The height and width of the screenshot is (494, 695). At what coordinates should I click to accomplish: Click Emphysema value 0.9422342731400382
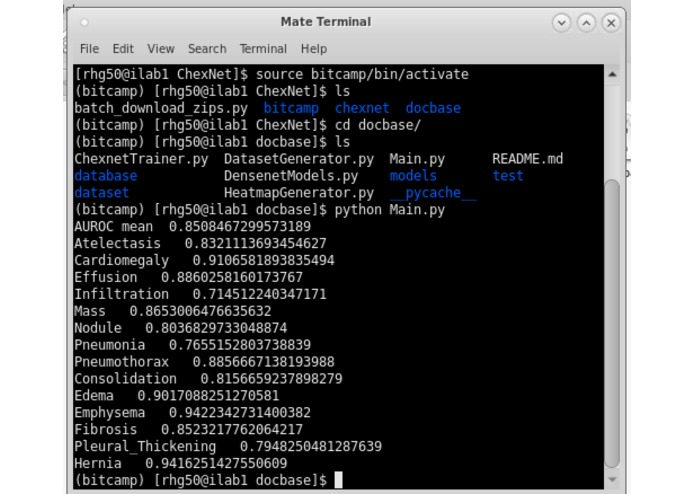click(x=240, y=412)
